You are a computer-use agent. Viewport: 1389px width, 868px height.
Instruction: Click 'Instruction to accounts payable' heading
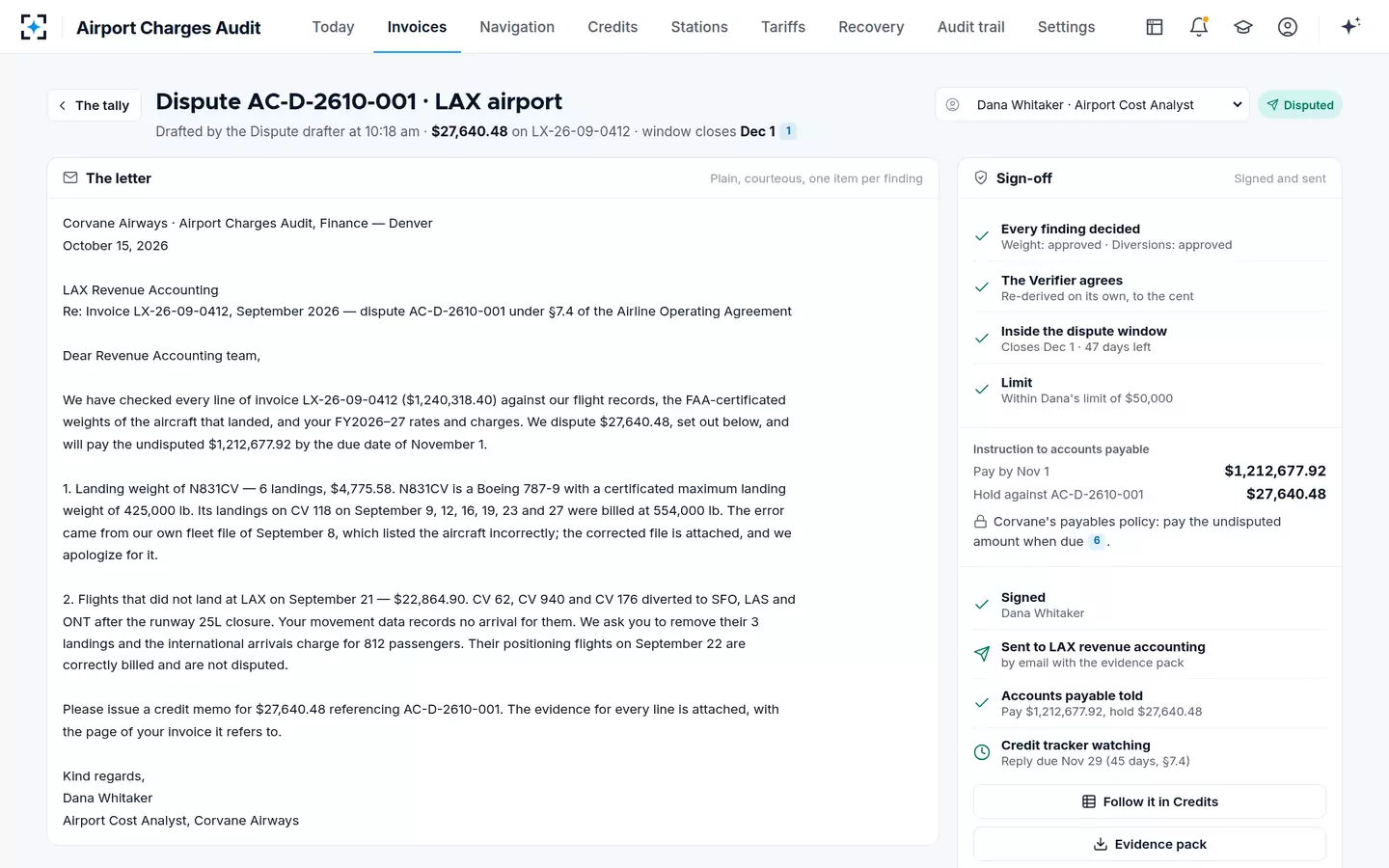point(1061,449)
